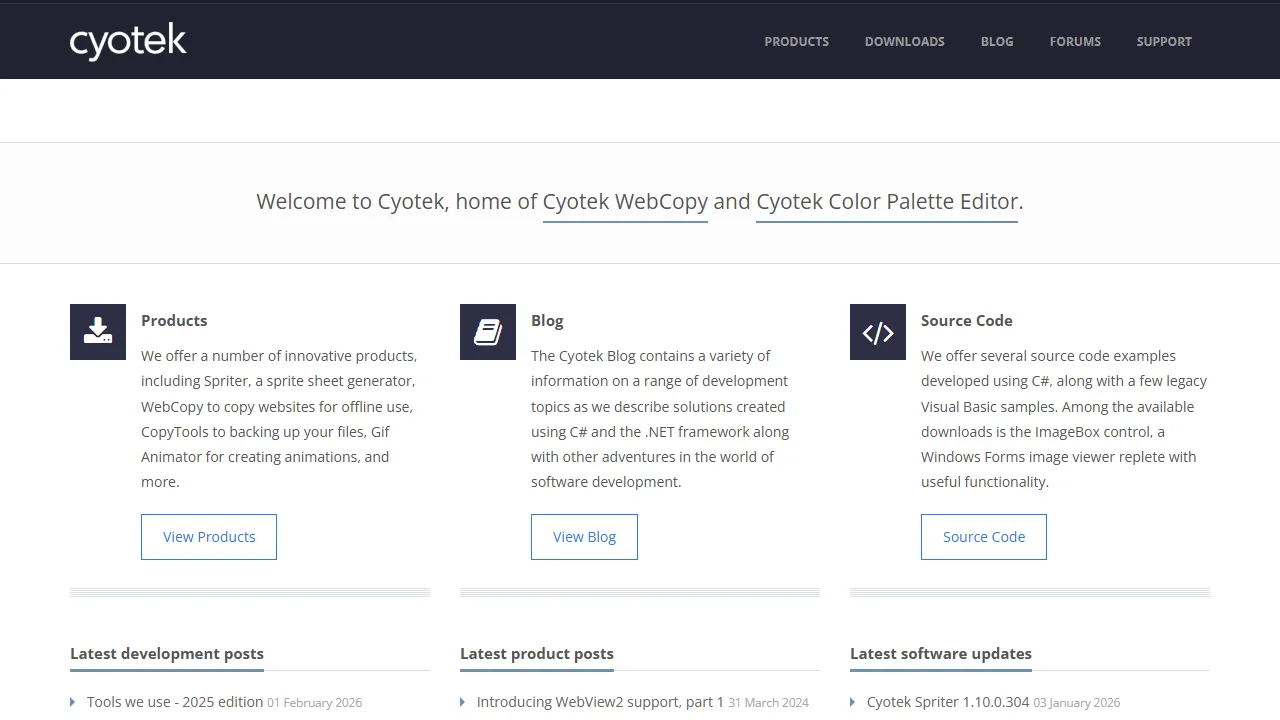Open the DOWNLOADS menu
This screenshot has width=1280, height=720.
(x=904, y=41)
